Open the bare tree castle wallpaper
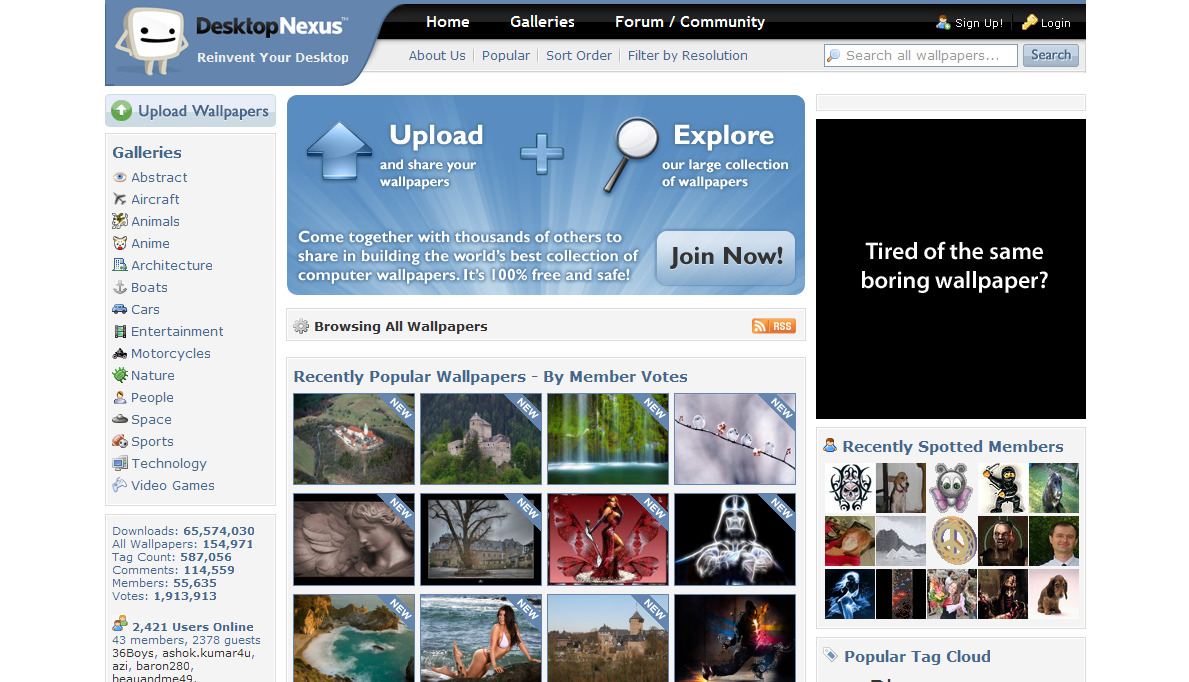Viewport: 1189px width, 682px height. [481, 539]
